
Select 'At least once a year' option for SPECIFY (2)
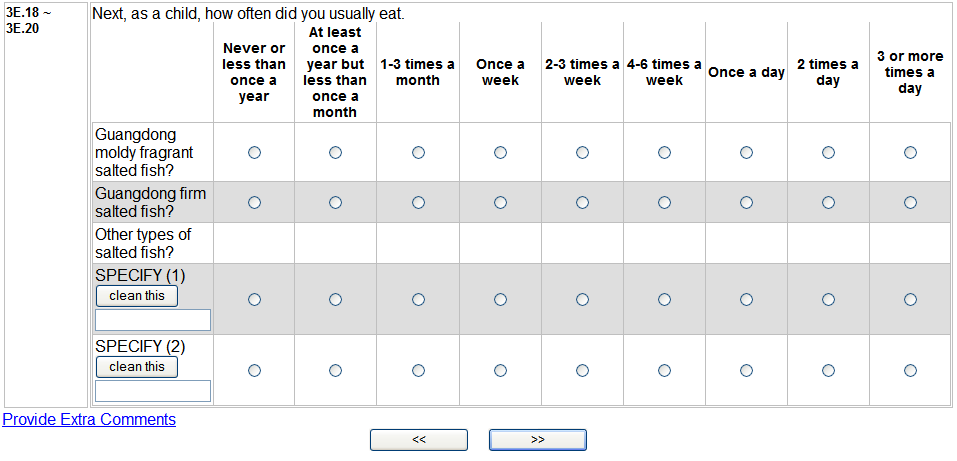pos(335,370)
